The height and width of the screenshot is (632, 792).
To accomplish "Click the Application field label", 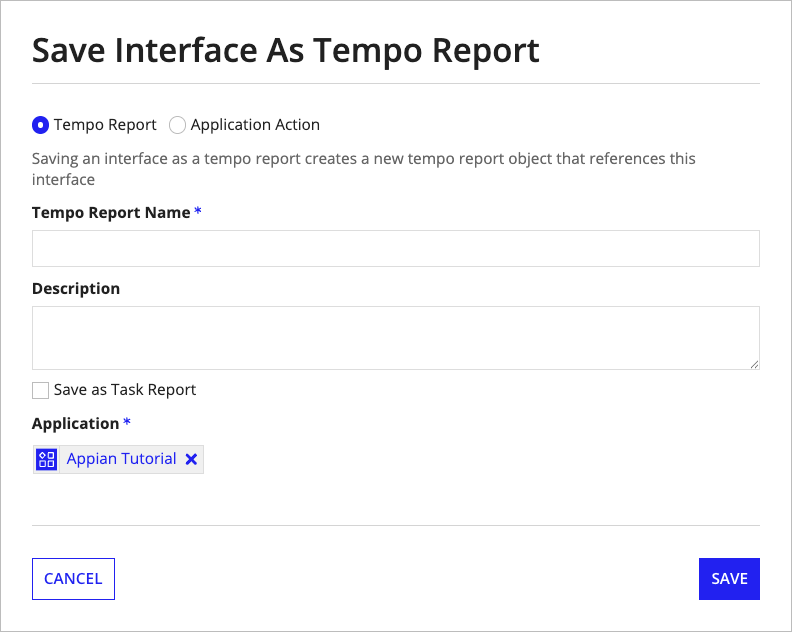I will tap(75, 423).
